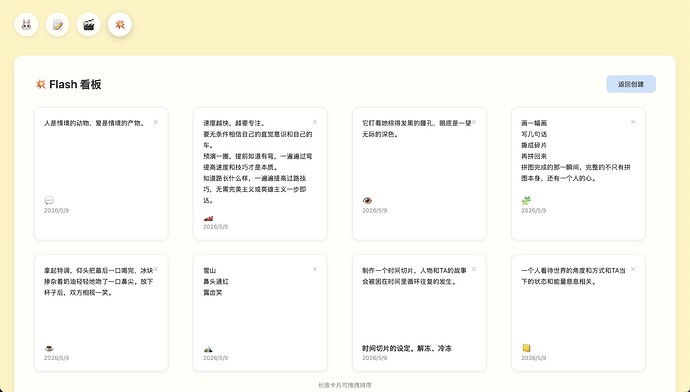This screenshot has height=392, width=690.
Task: Click the date under the 人是情境的动物 card
Action: click(56, 211)
